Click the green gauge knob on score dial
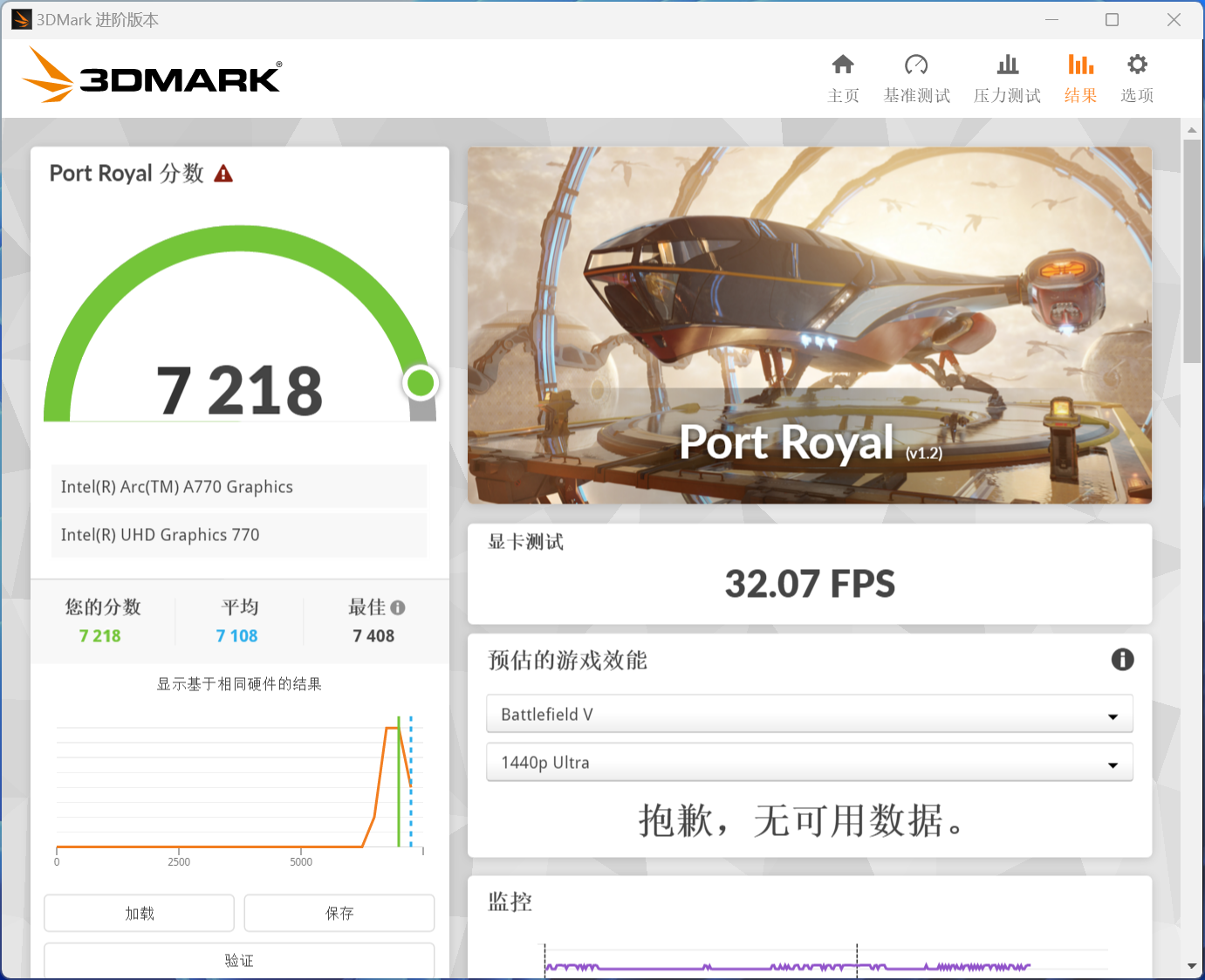This screenshot has width=1205, height=980. 421,382
